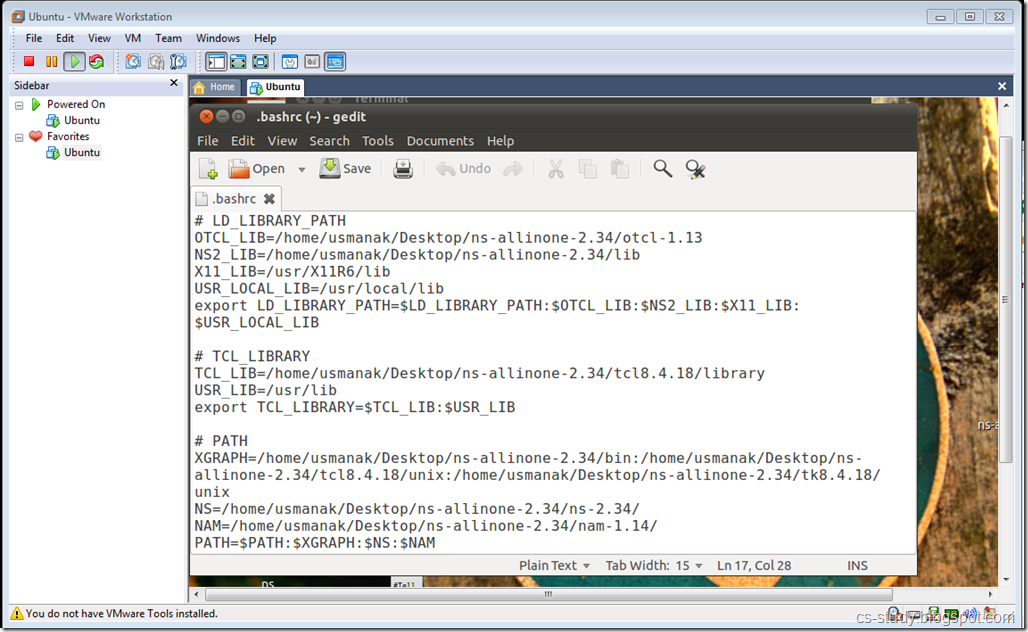This screenshot has width=1028, height=632.
Task: Open the snapshot manager wrench-clock icon
Action: (x=178, y=62)
